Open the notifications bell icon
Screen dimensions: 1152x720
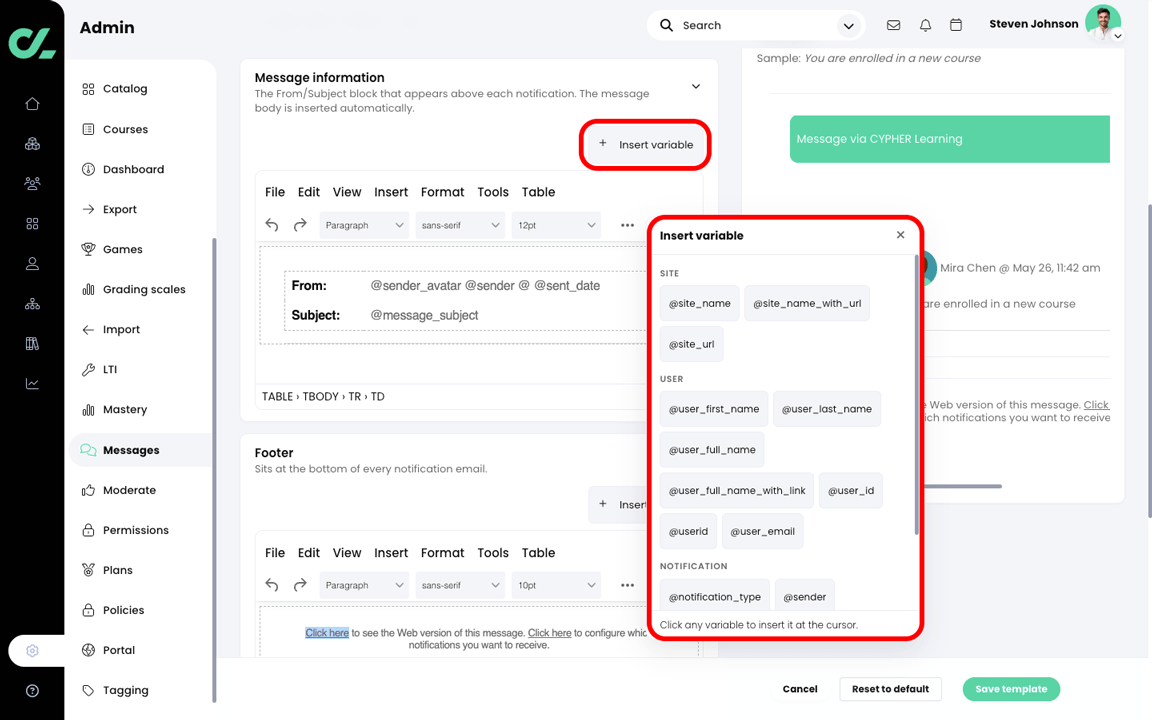pyautogui.click(x=925, y=25)
